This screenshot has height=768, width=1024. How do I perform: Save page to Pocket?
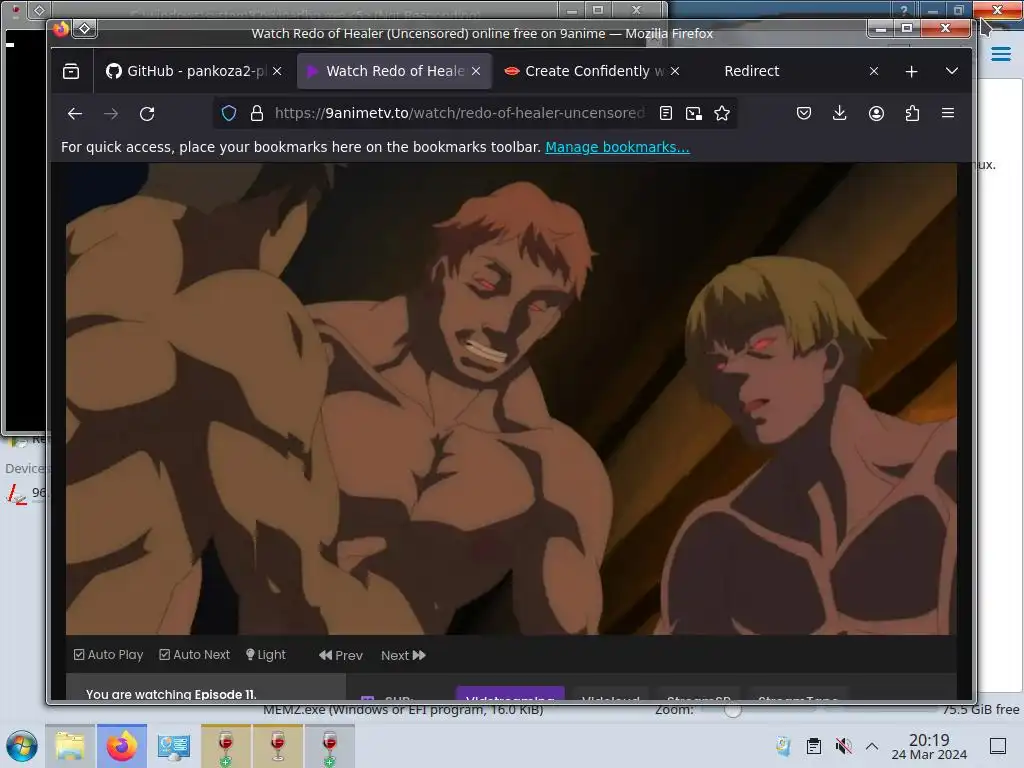click(x=804, y=114)
